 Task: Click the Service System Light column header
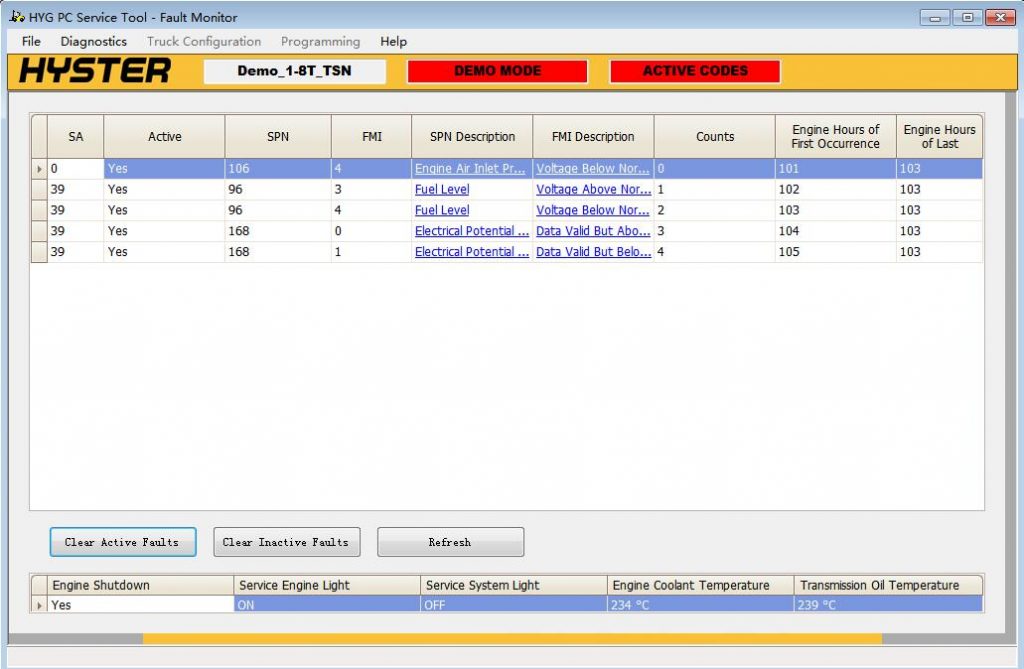[514, 585]
